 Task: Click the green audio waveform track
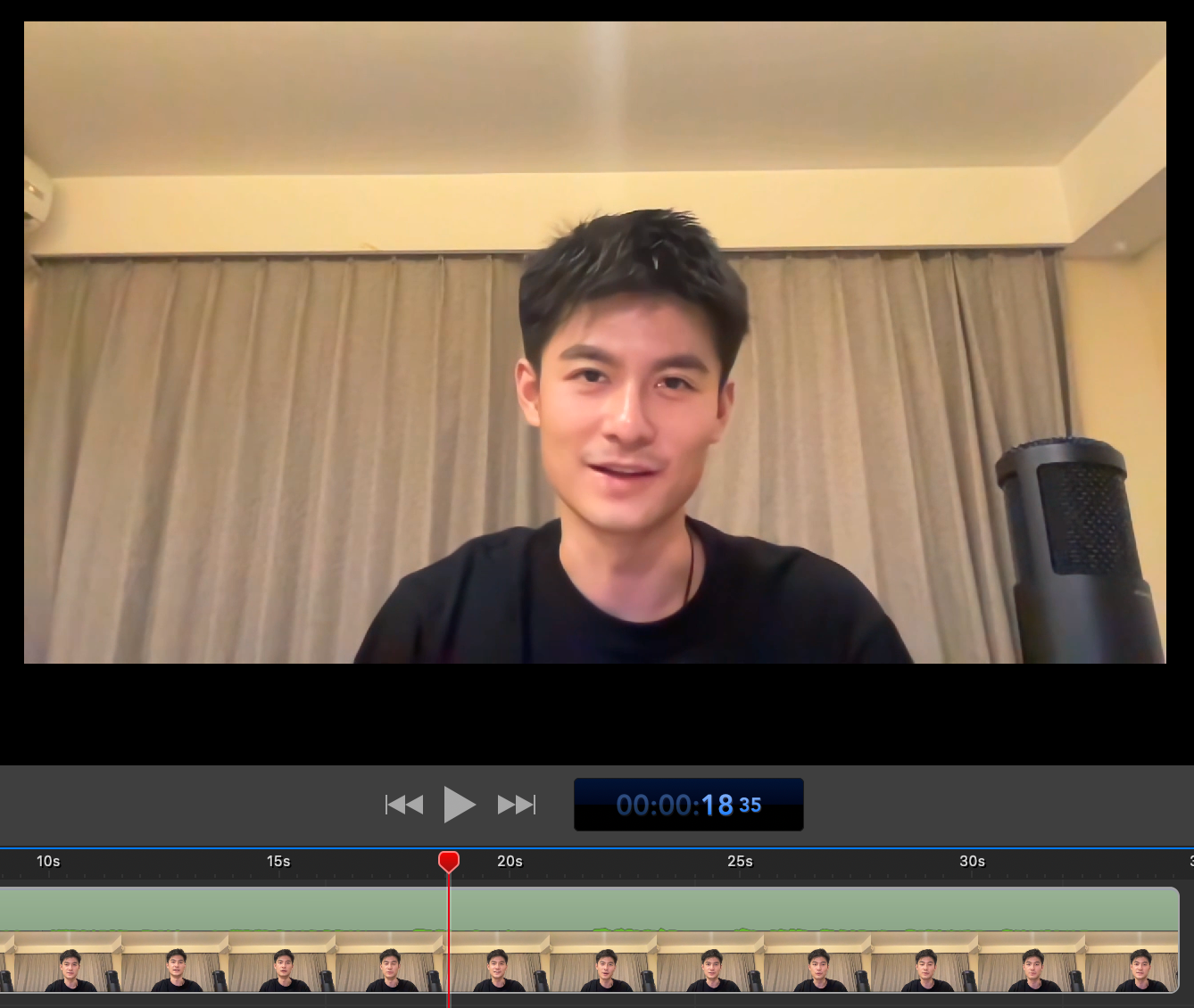click(589, 909)
